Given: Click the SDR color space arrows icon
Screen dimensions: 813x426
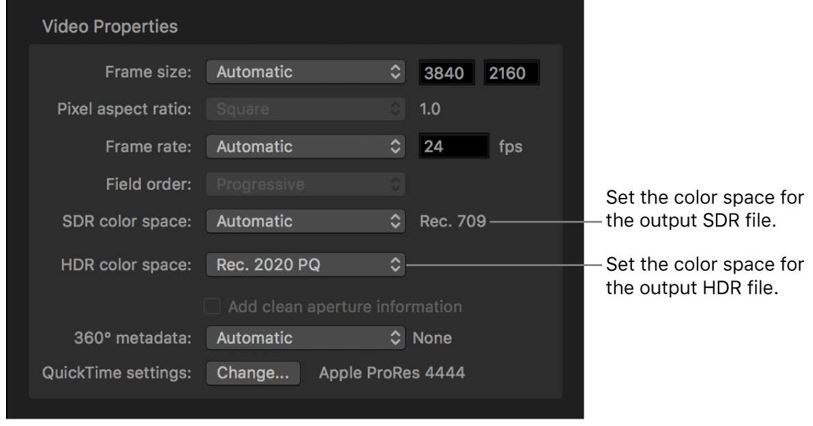Looking at the screenshot, I should click(395, 221).
